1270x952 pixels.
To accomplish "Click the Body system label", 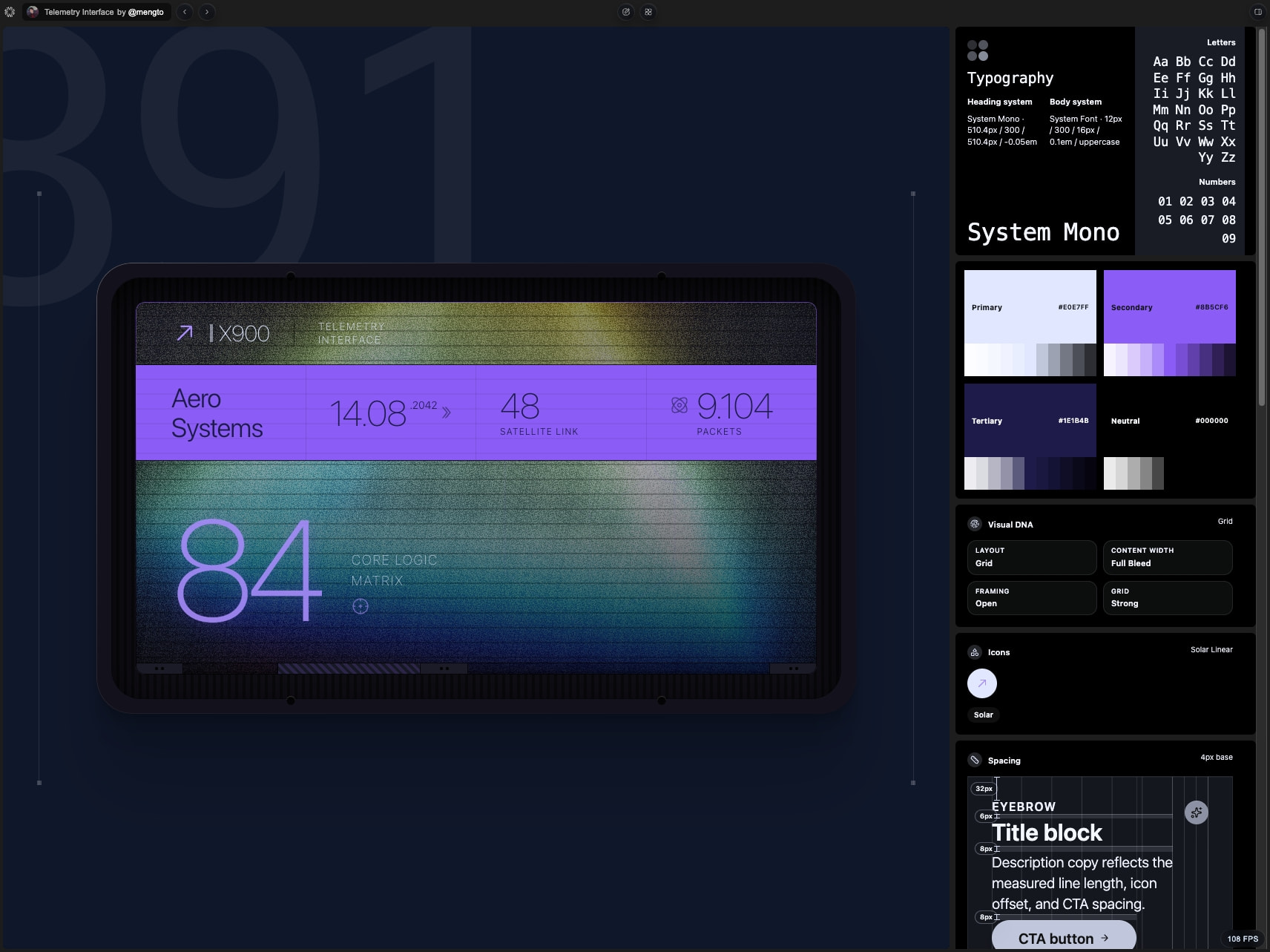I will pyautogui.click(x=1076, y=102).
